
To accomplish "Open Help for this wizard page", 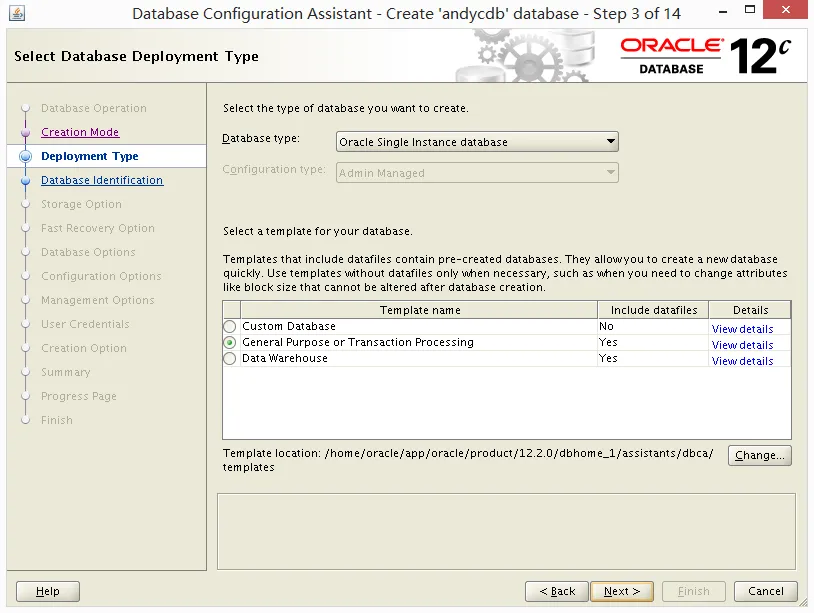I will click(48, 591).
